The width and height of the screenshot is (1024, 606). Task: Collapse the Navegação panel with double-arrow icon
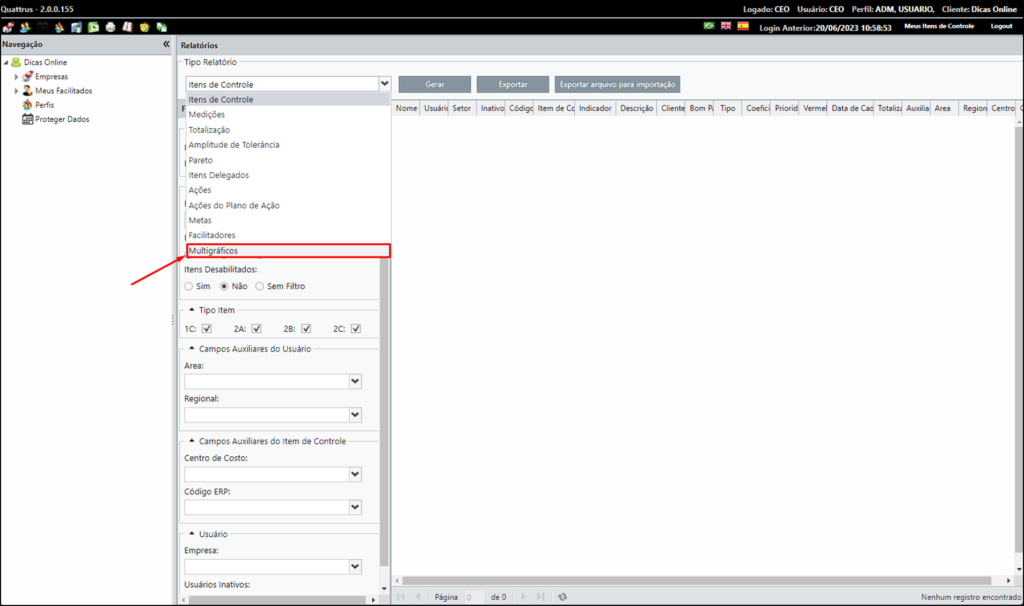tap(166, 44)
